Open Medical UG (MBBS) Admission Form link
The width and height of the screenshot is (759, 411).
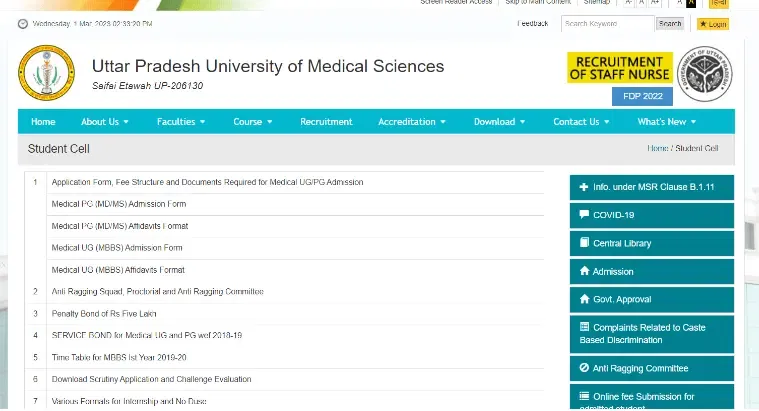(117, 248)
